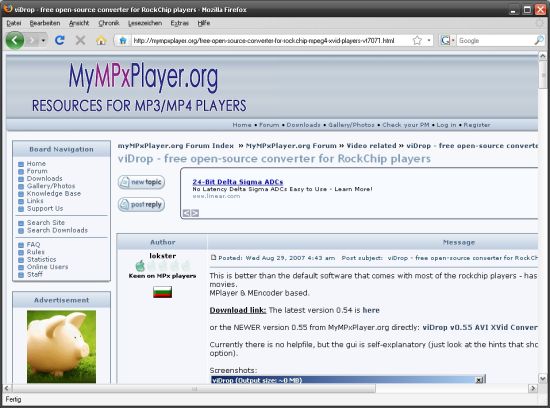550x408 pixels.
Task: Click the magnifier search icon
Action: click(x=539, y=40)
